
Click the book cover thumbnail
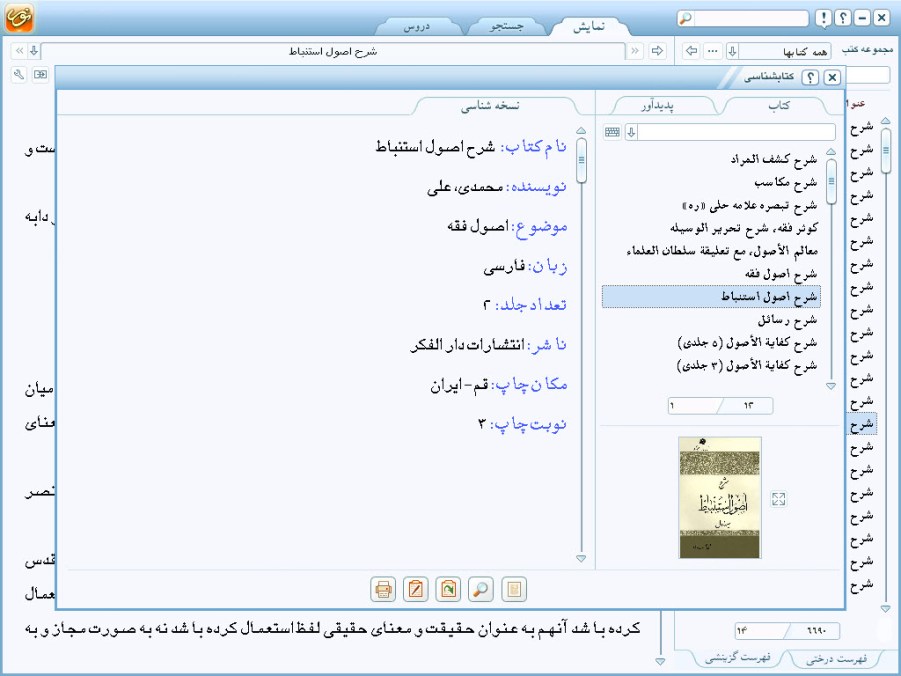[719, 497]
